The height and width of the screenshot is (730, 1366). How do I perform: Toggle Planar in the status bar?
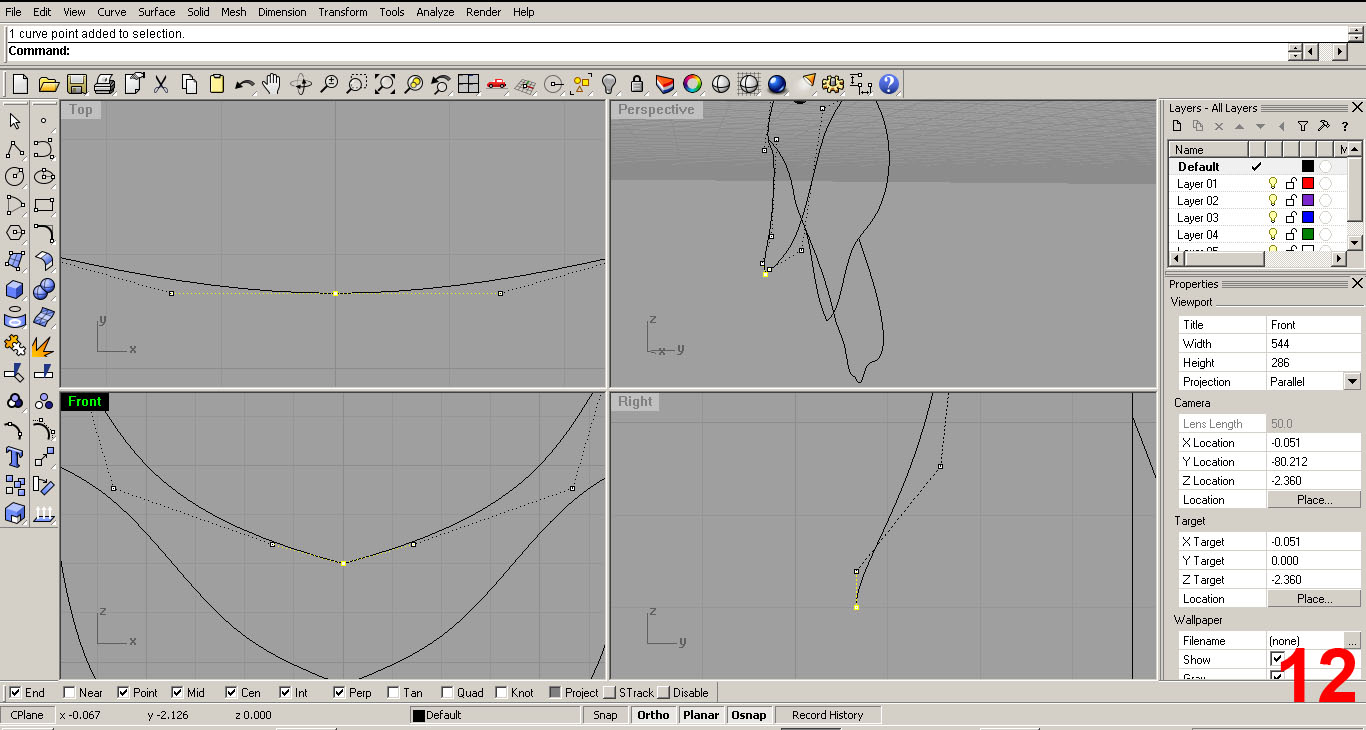tap(702, 715)
